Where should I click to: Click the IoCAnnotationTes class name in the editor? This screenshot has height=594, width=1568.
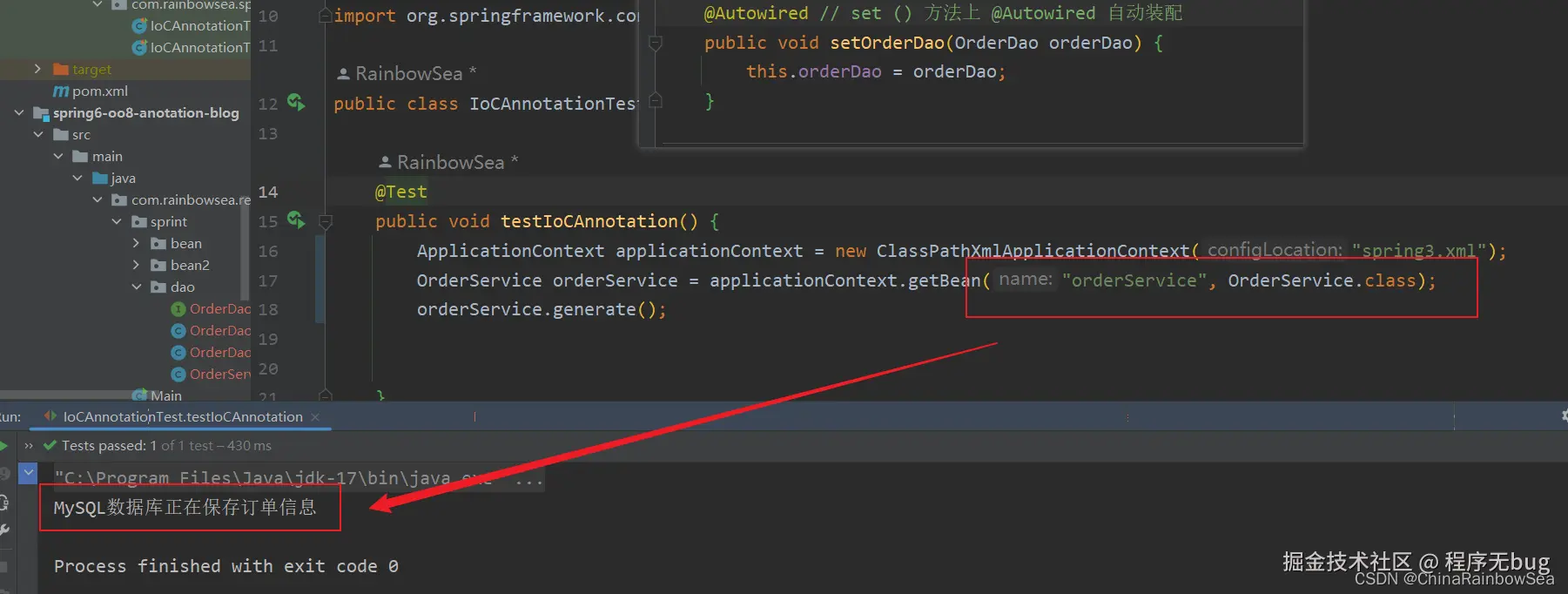pos(554,104)
